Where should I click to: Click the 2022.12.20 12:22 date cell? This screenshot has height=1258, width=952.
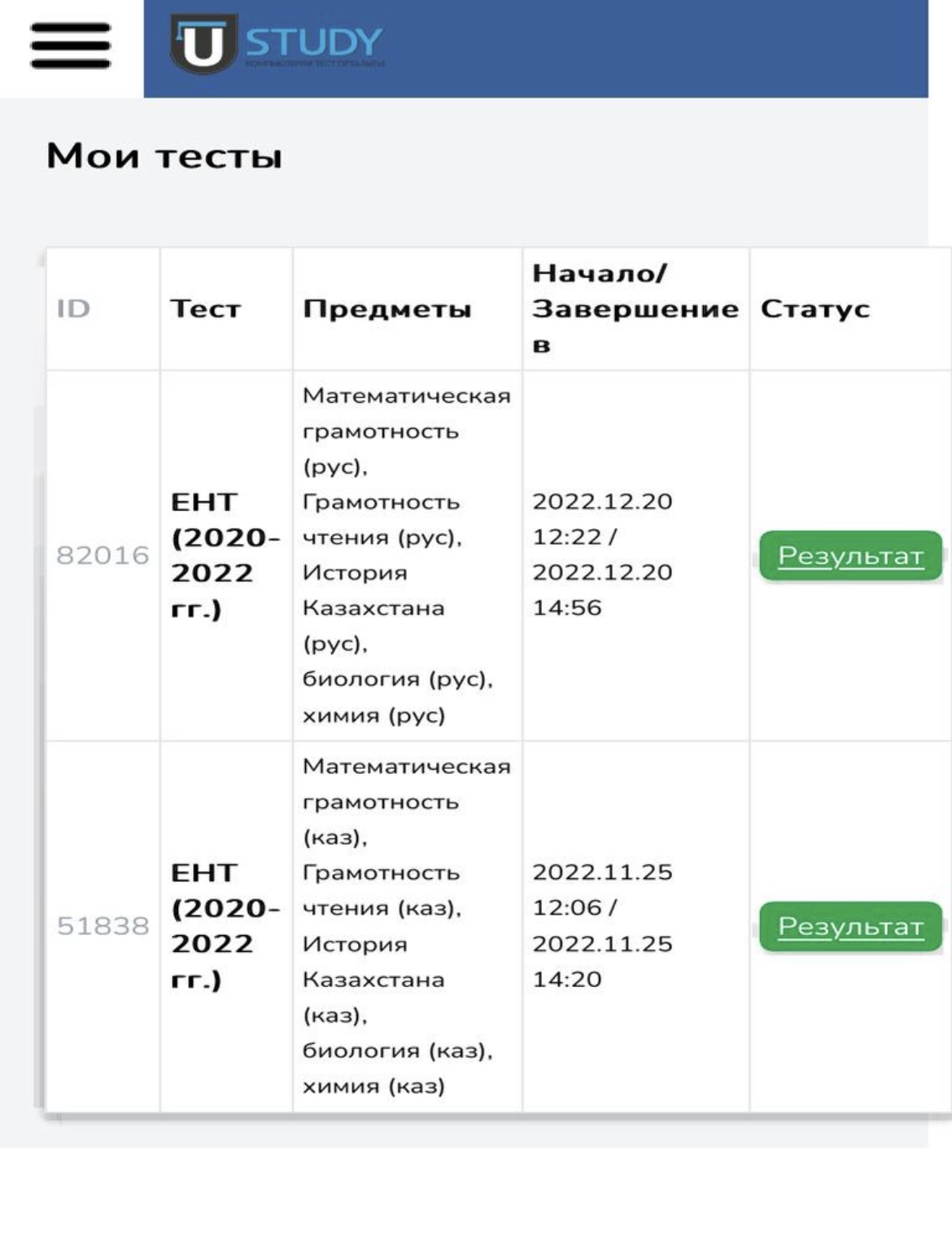click(603, 555)
